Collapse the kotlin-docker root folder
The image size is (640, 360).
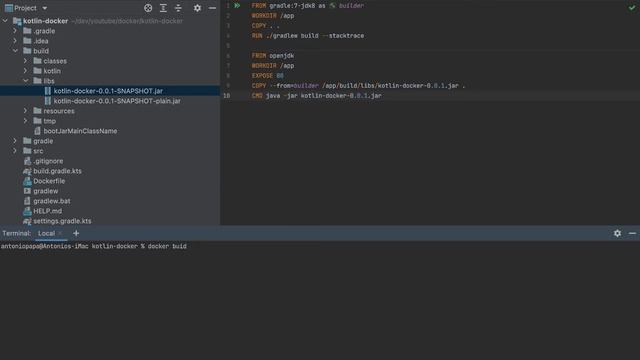click(x=5, y=21)
